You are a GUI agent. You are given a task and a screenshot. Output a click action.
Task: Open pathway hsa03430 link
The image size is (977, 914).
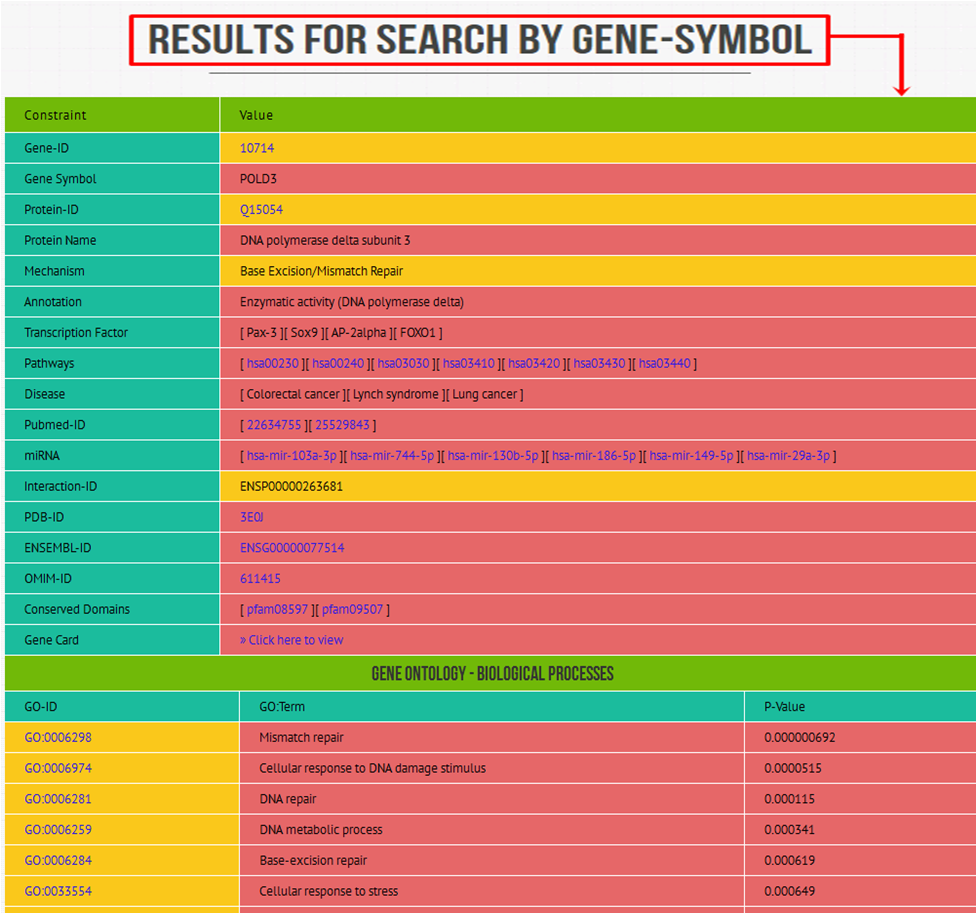(x=599, y=363)
